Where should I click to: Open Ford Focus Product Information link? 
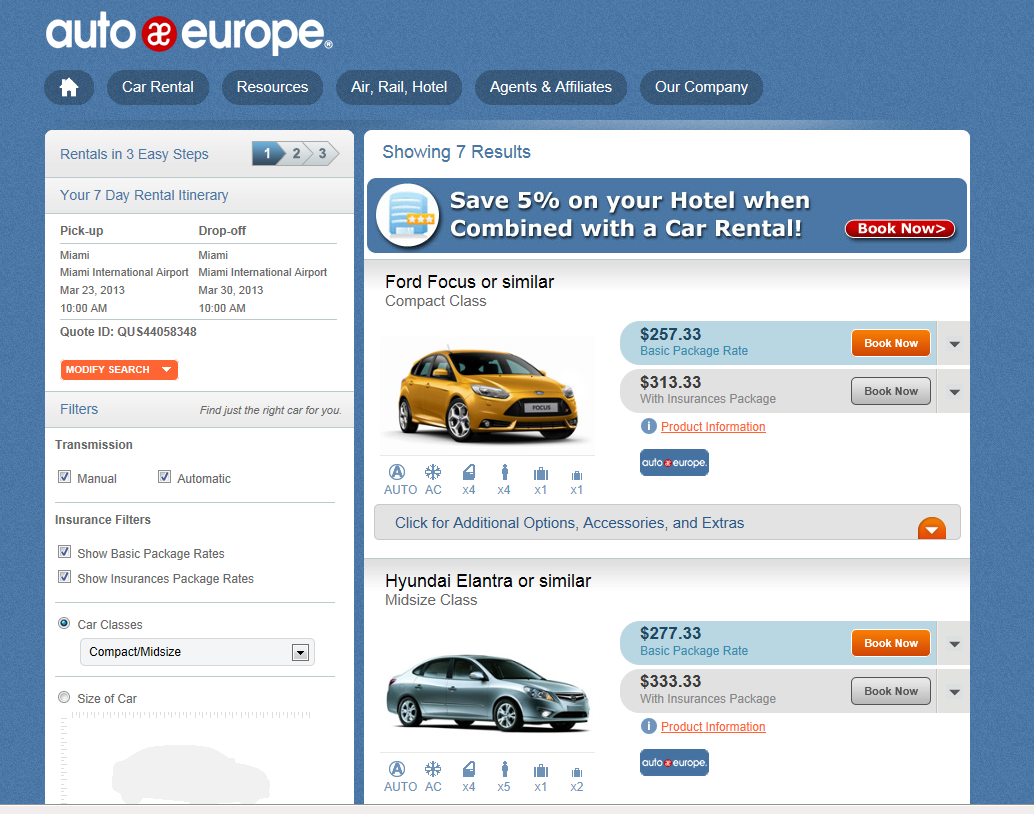point(713,427)
